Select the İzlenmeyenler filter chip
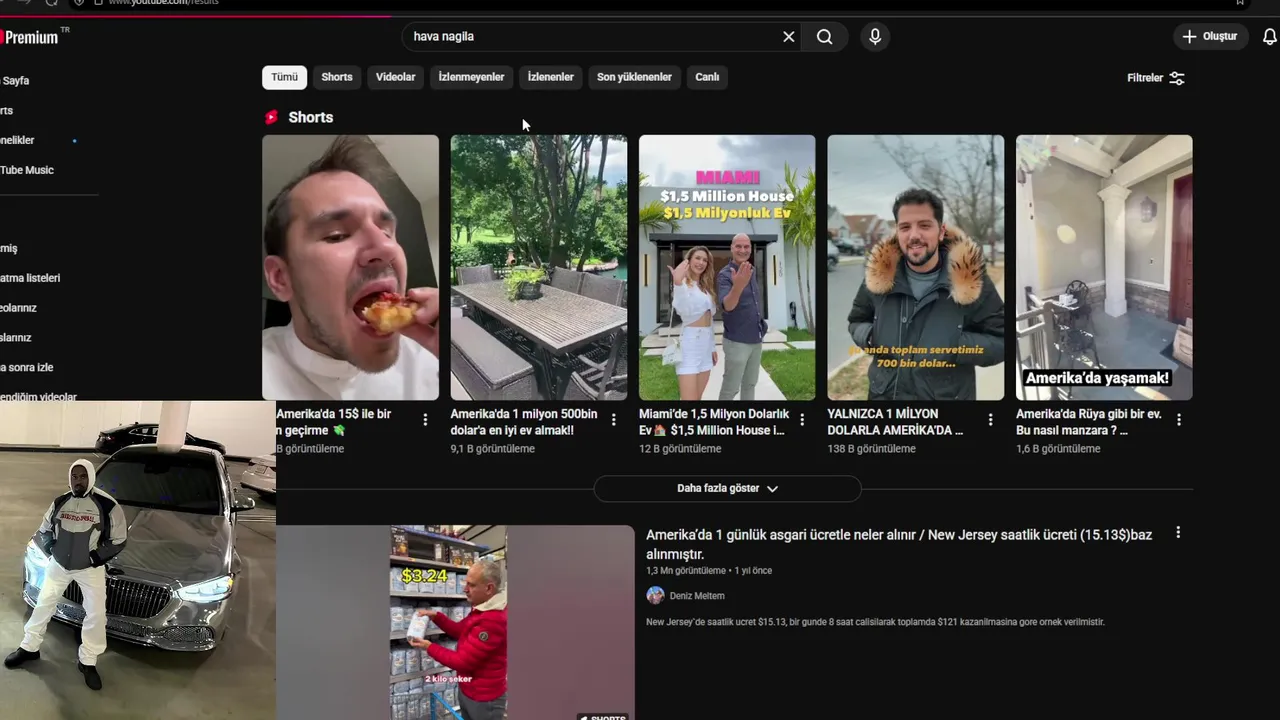 (471, 77)
